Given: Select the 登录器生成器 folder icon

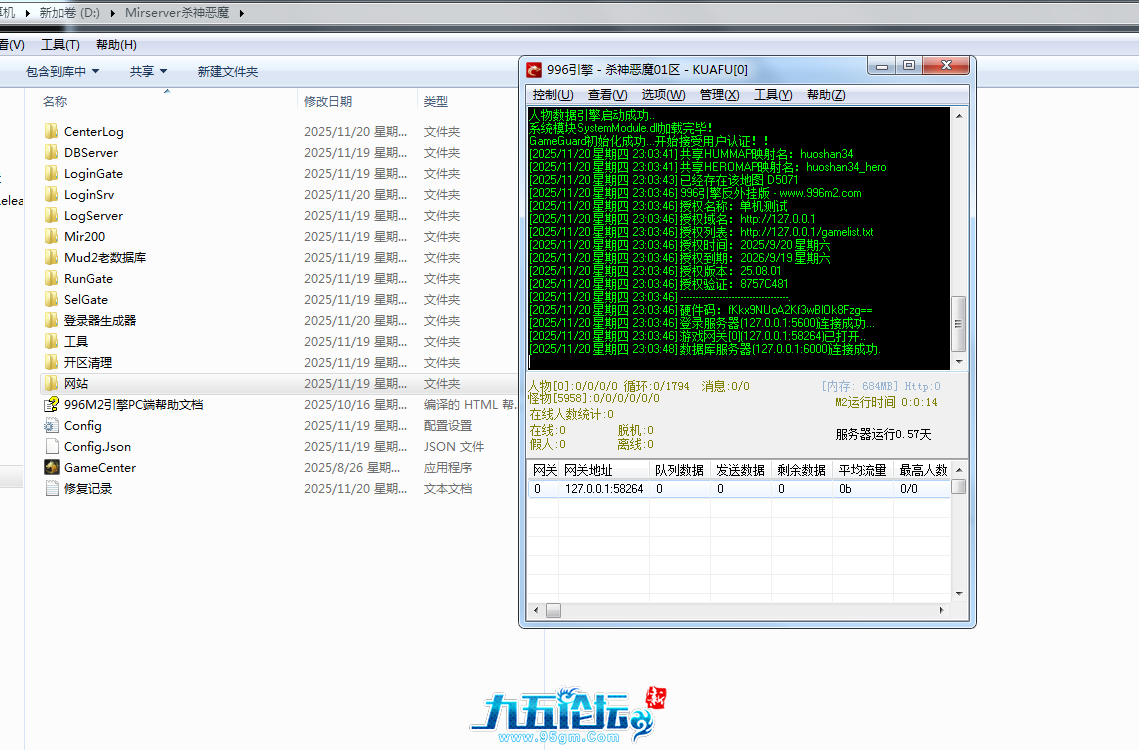Looking at the screenshot, I should click(x=52, y=321).
